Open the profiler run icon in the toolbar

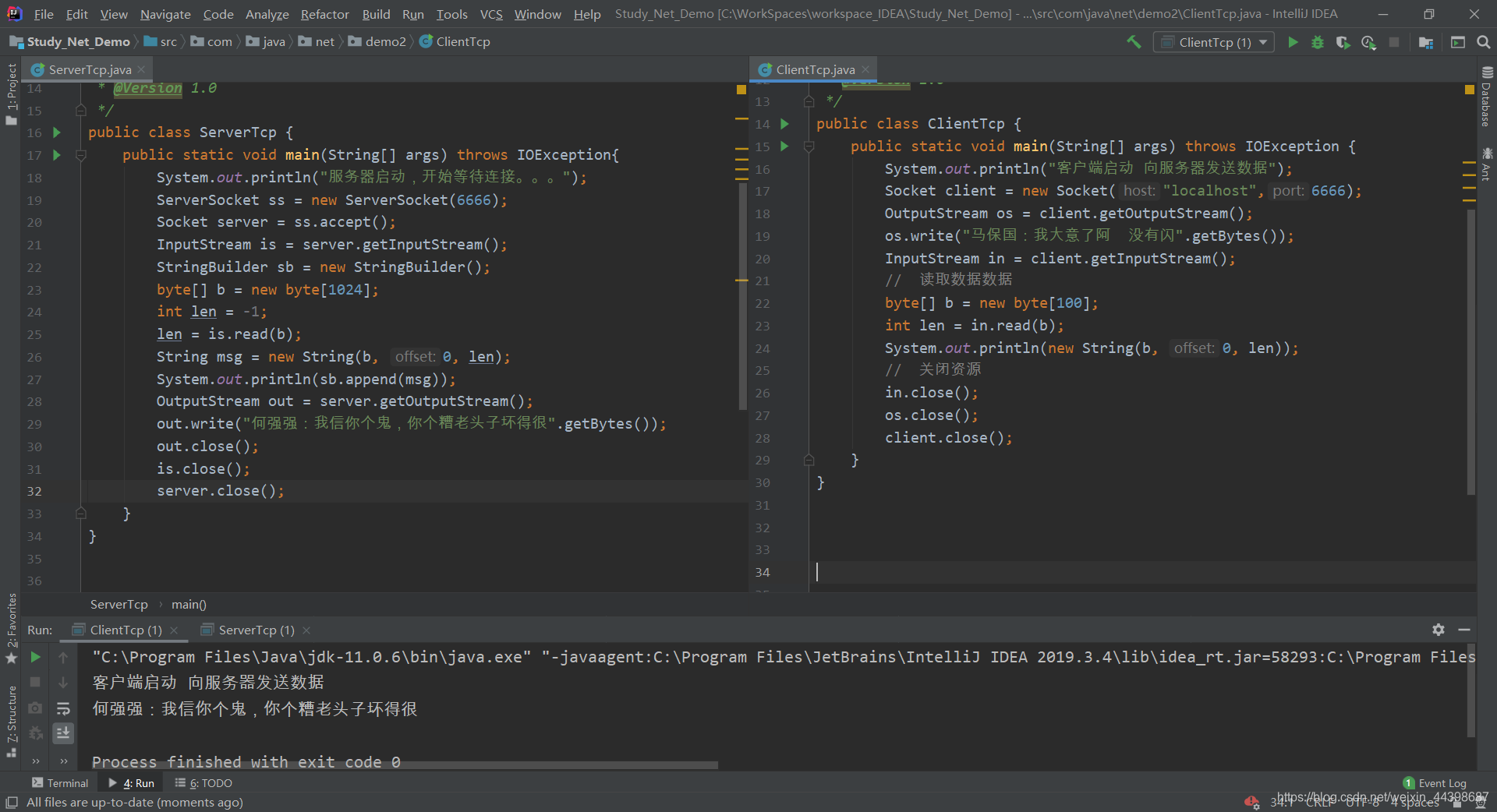(1368, 42)
